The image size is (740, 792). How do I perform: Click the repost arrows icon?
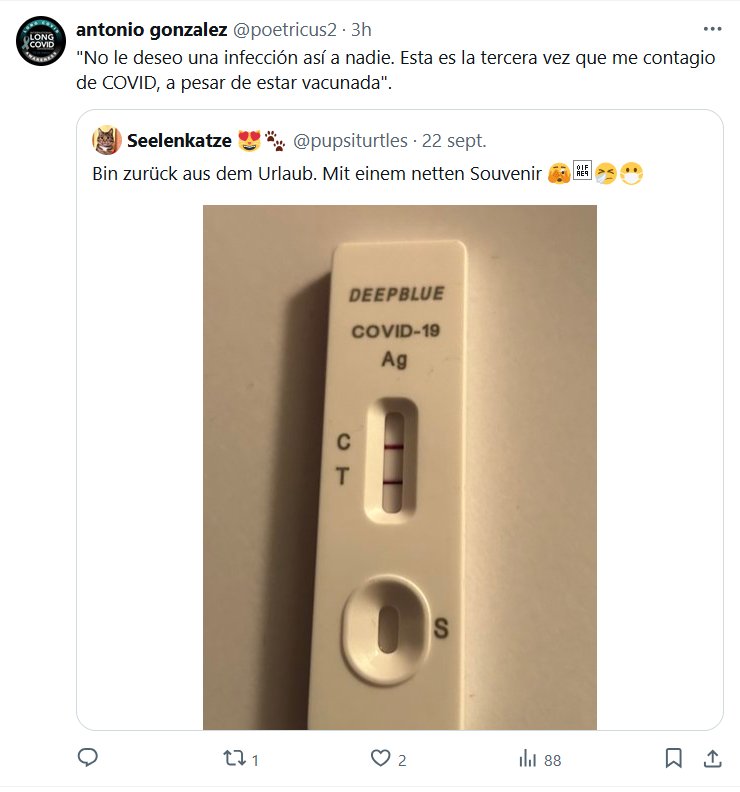coord(231,759)
